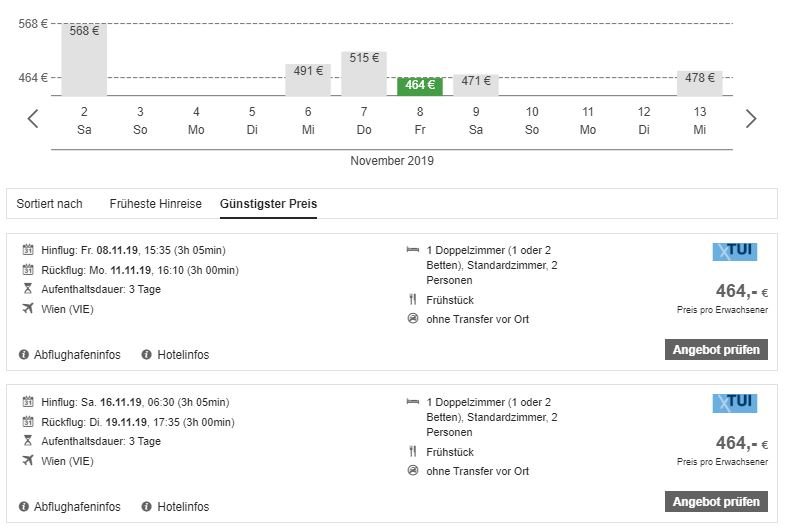Pick the 491 € bar on Wednesday 6

pyautogui.click(x=308, y=80)
